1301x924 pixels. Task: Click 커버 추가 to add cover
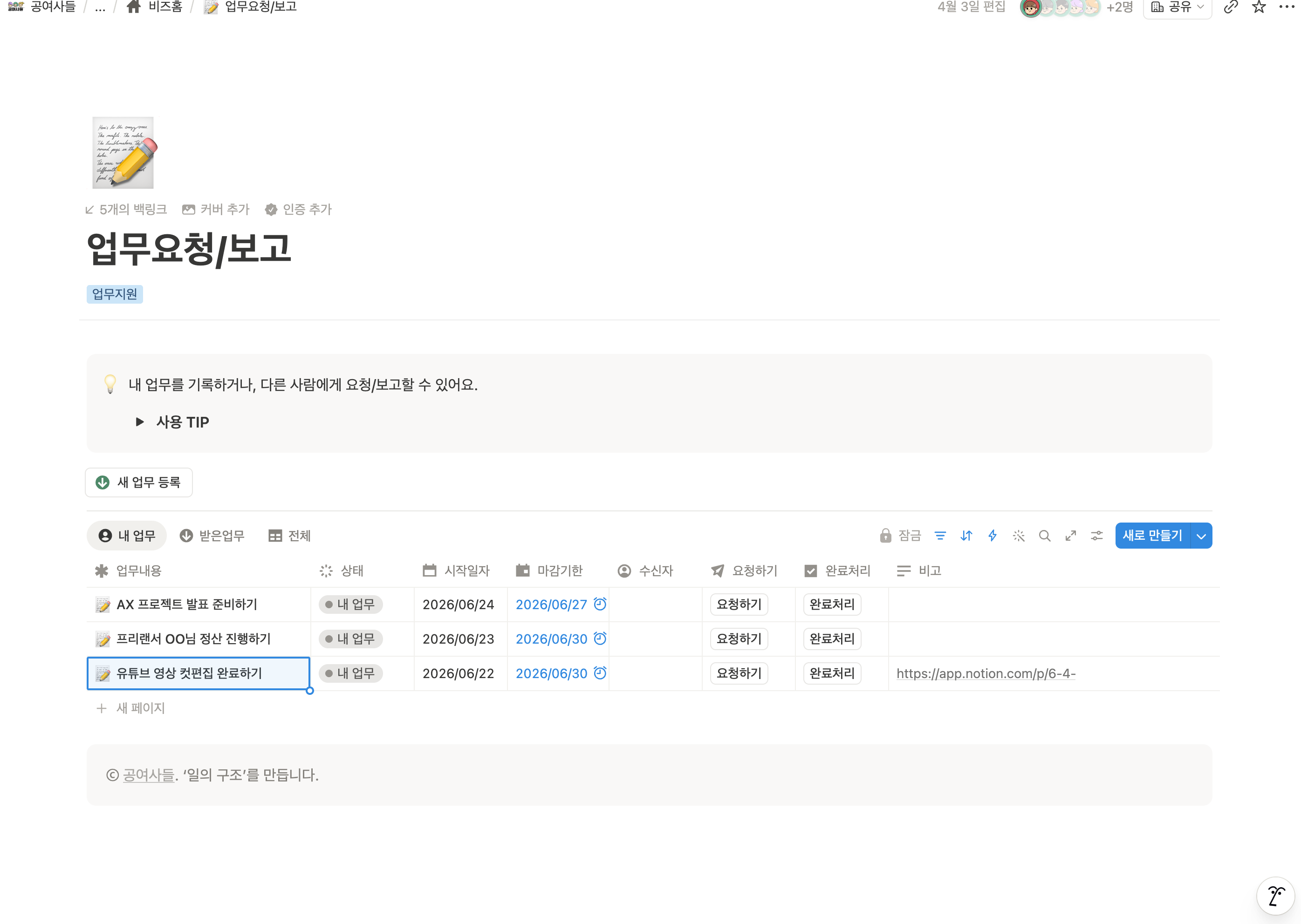pyautogui.click(x=216, y=210)
